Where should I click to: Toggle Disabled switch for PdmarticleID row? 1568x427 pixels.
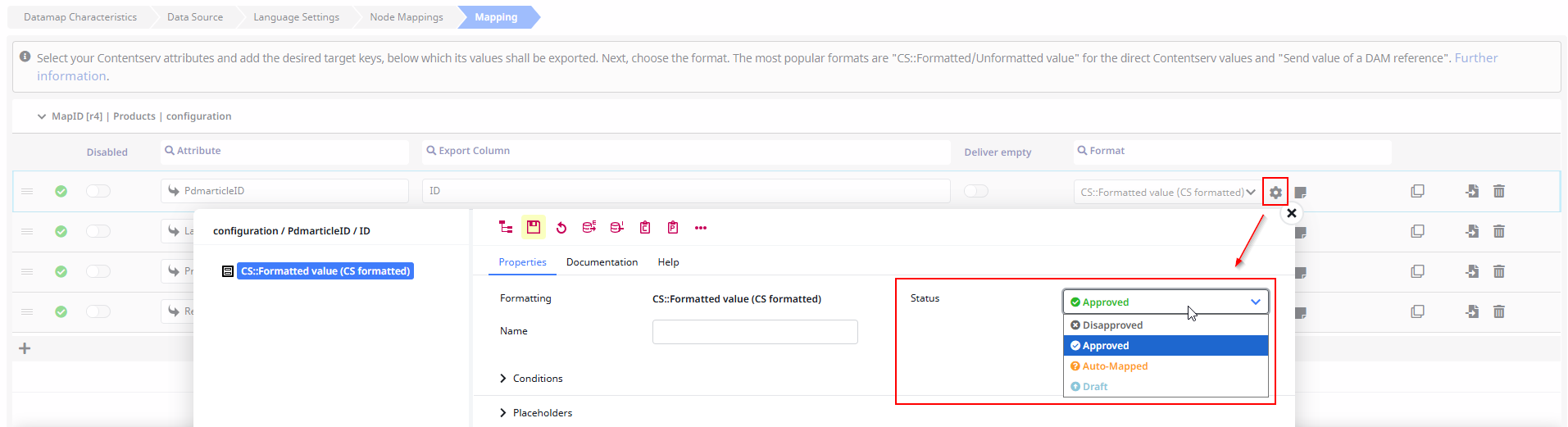pos(98,191)
